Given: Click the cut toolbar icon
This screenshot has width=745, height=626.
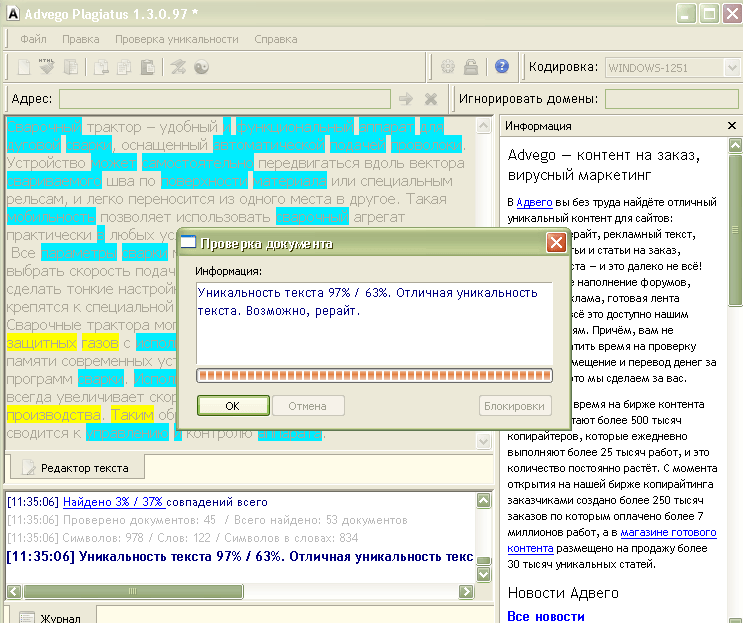Looking at the screenshot, I should 101,67.
